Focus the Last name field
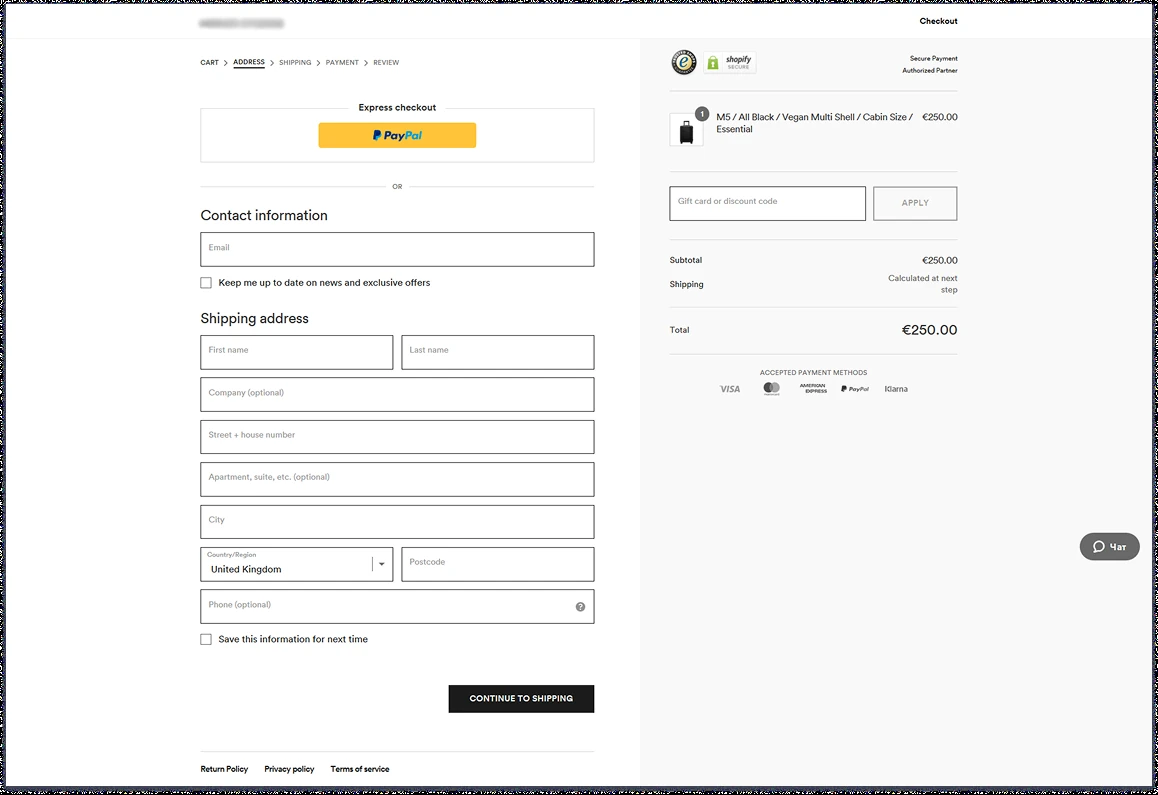The image size is (1158, 795). click(x=498, y=352)
